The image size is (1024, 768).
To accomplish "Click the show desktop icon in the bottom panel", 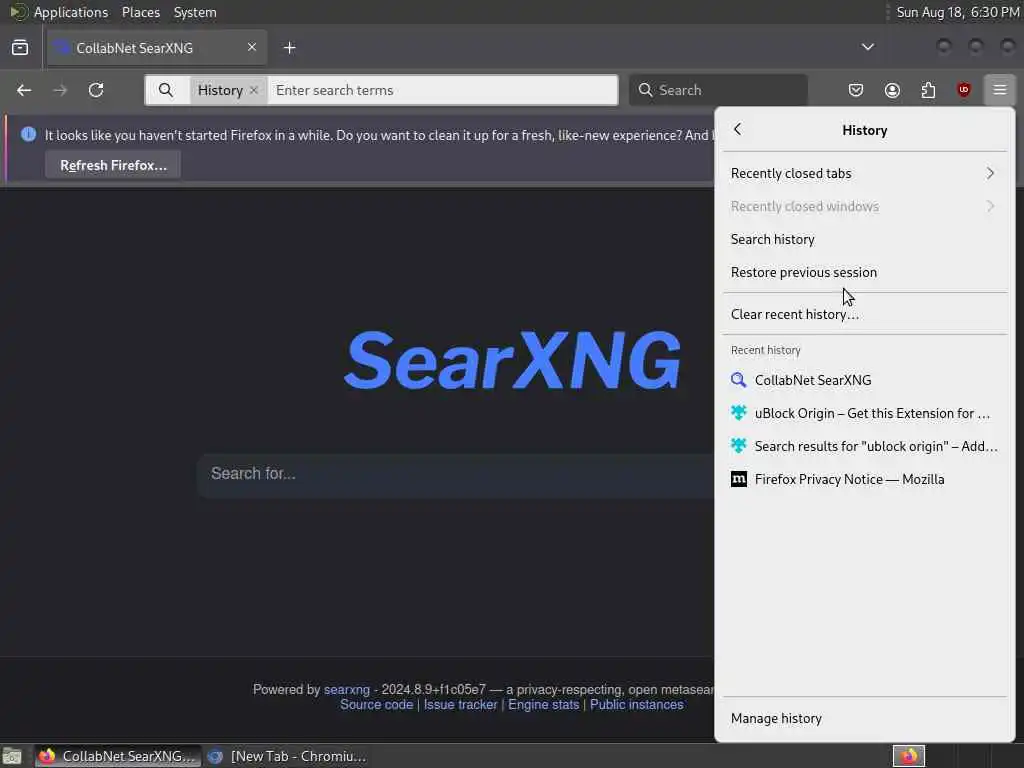I will coord(12,756).
